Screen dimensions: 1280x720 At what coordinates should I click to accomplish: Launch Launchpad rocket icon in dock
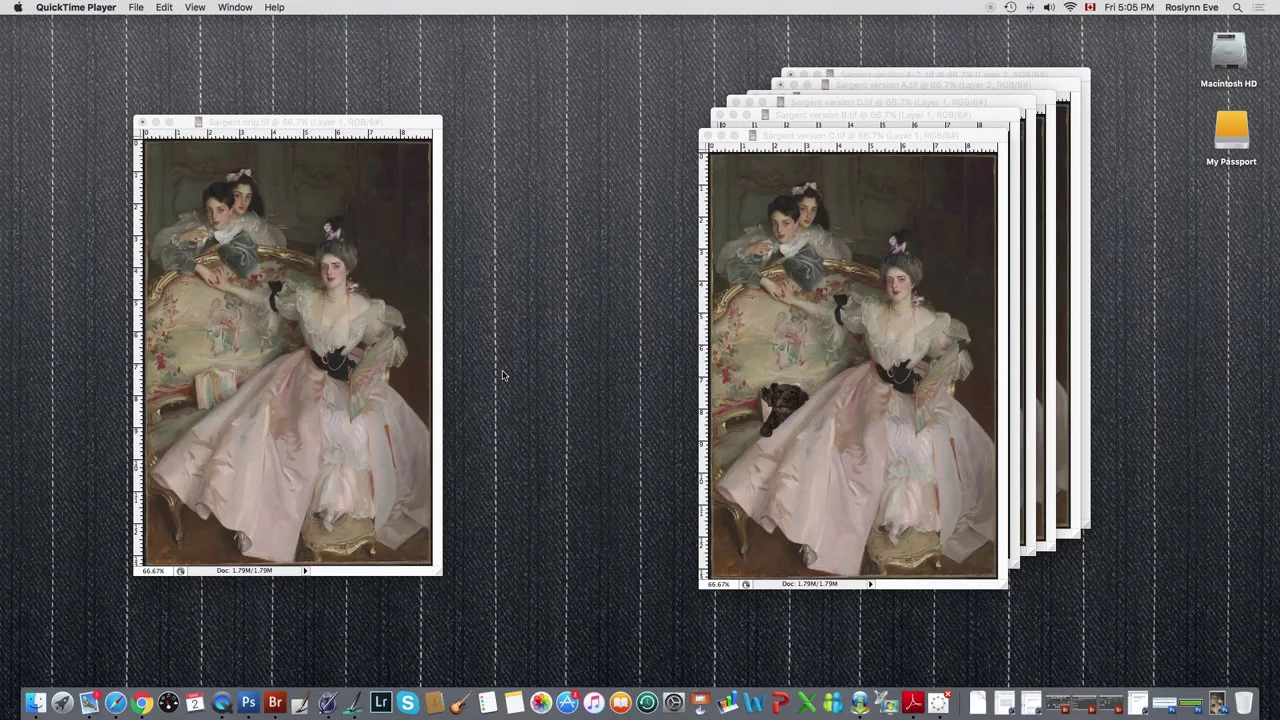point(62,703)
